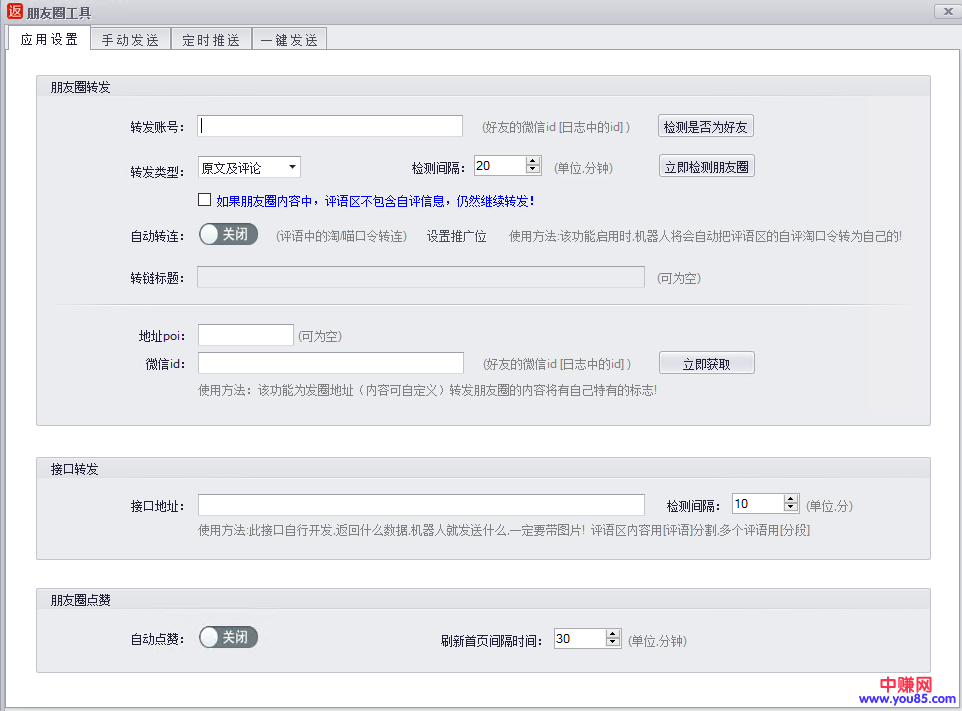Click the 设置推广位 link
The height and width of the screenshot is (711, 962).
click(x=457, y=237)
